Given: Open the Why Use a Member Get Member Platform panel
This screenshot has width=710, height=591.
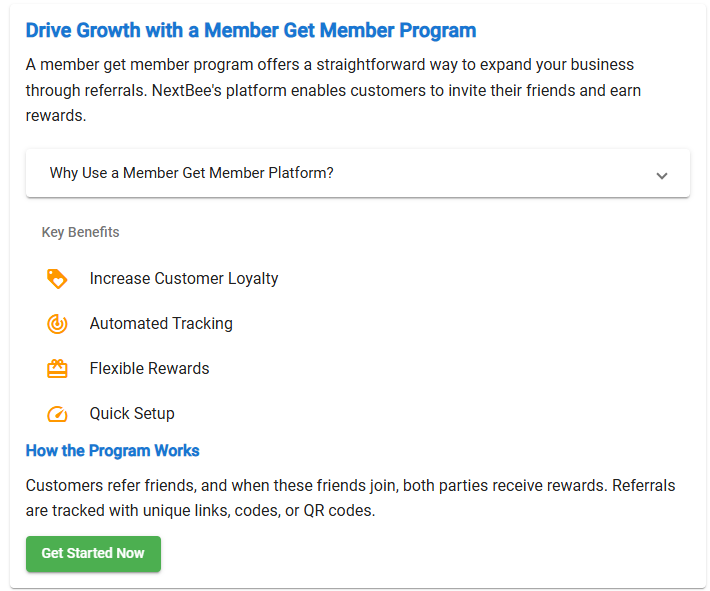Looking at the screenshot, I should click(358, 173).
